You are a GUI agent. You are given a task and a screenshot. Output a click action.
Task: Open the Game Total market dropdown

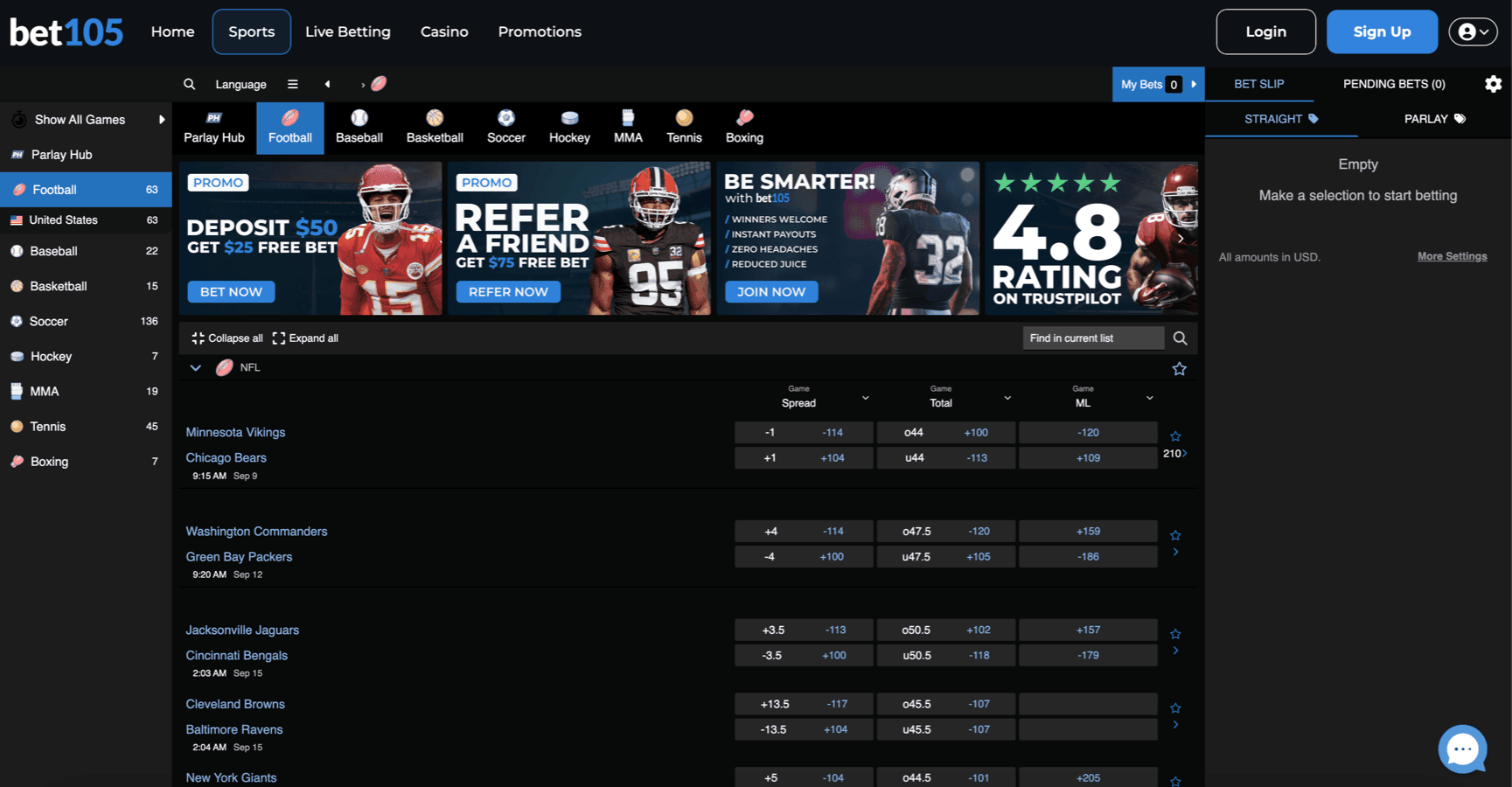coord(1007,398)
